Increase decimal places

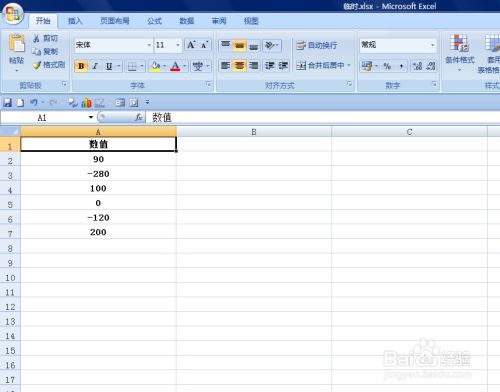click(417, 66)
